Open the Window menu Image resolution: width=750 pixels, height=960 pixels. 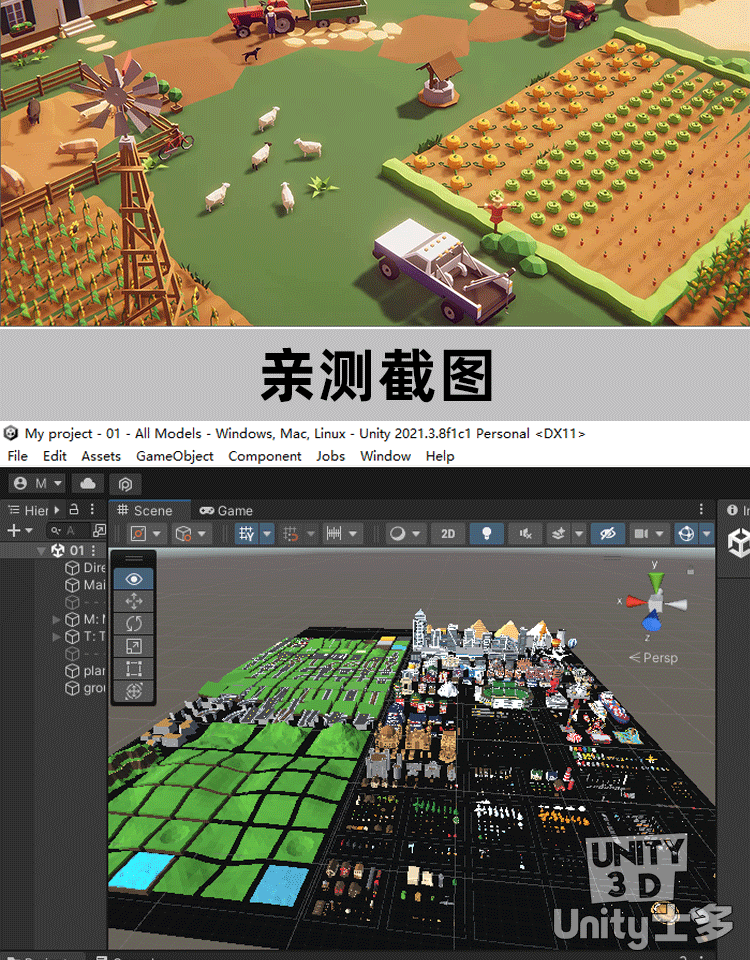point(386,456)
